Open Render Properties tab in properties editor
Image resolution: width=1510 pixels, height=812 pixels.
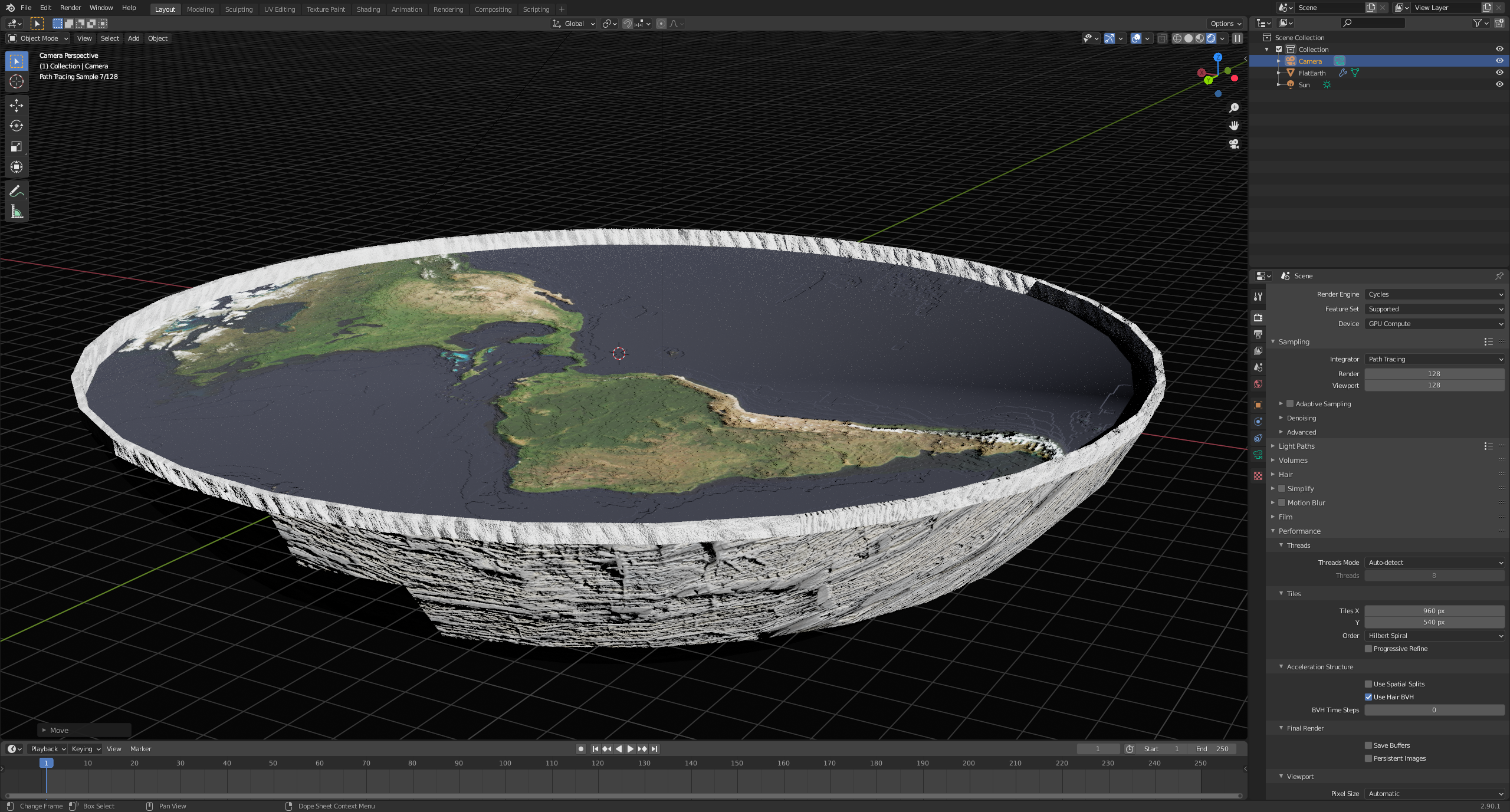(1258, 317)
